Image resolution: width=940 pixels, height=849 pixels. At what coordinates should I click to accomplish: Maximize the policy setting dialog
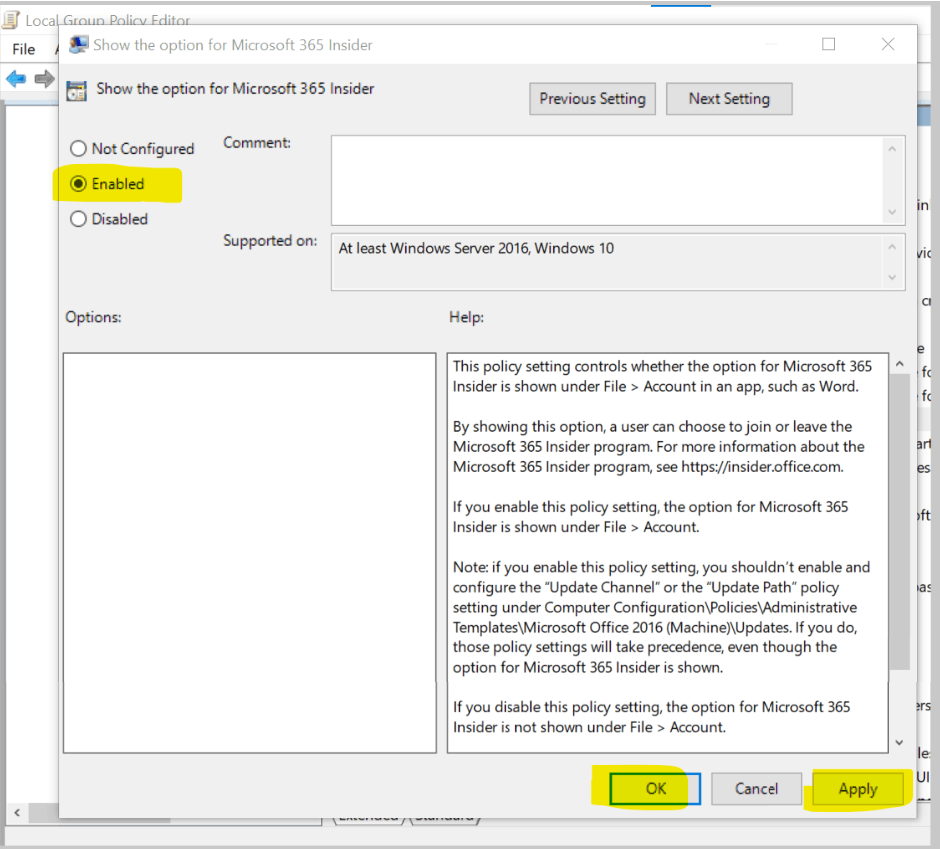pos(828,44)
